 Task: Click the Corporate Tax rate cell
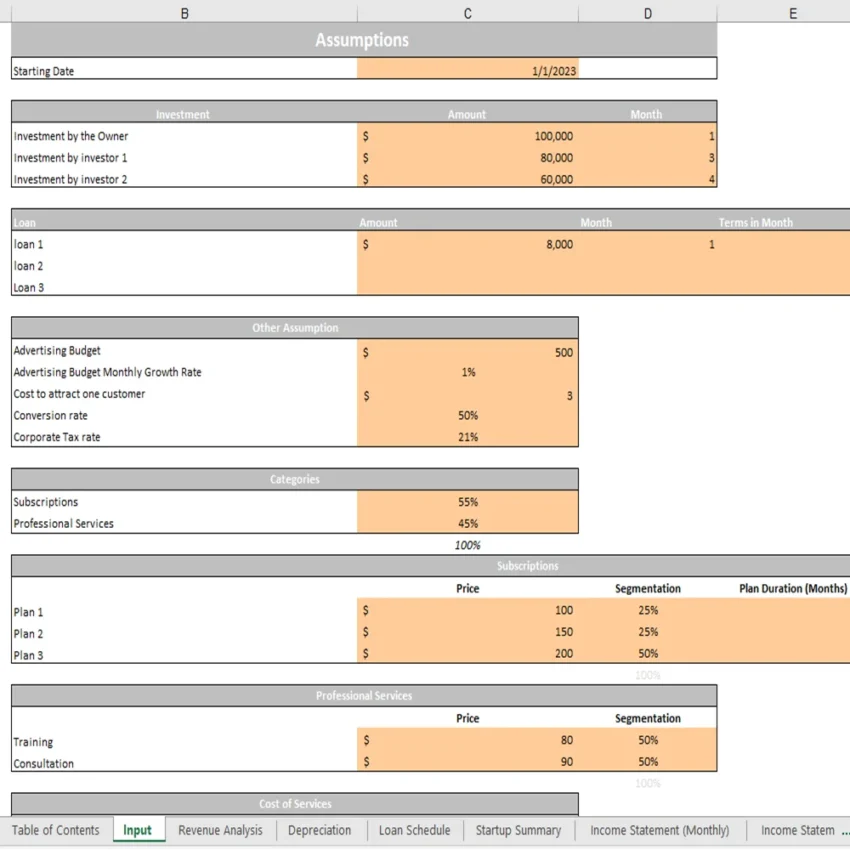(467, 437)
